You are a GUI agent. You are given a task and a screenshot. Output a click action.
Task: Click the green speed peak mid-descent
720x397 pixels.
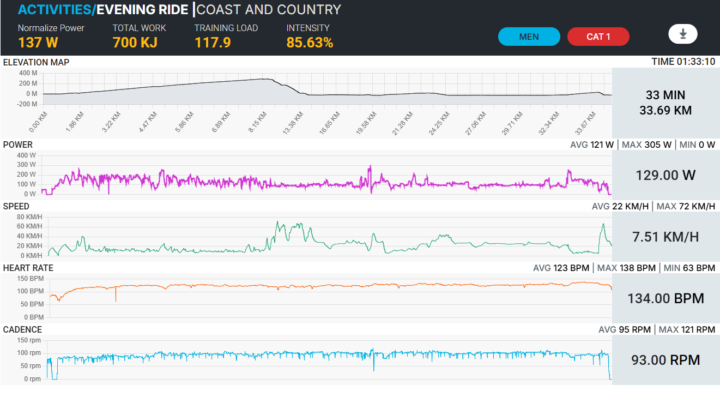pos(277,224)
